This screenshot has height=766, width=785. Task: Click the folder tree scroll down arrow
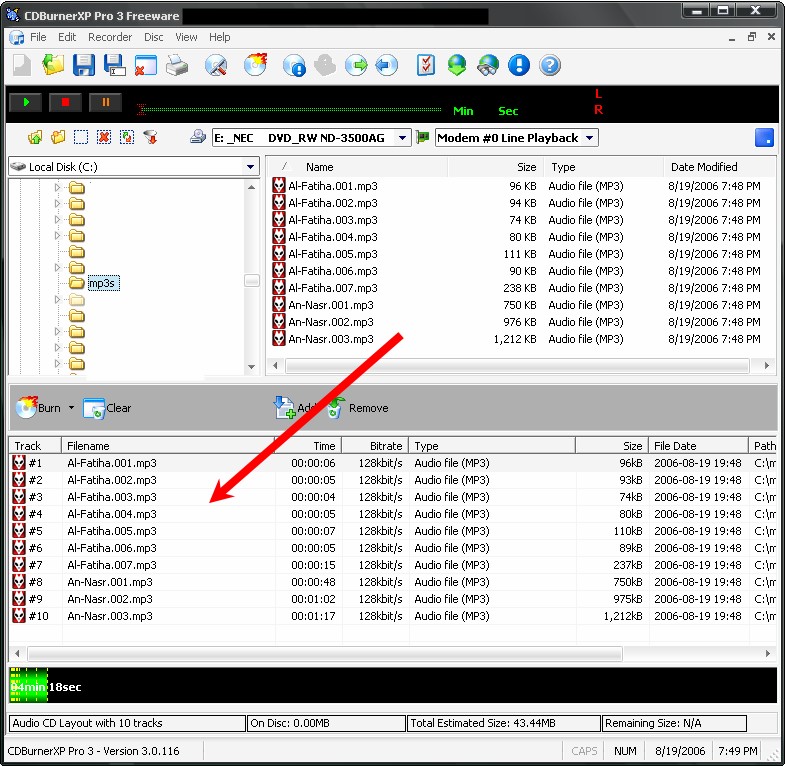click(x=251, y=367)
